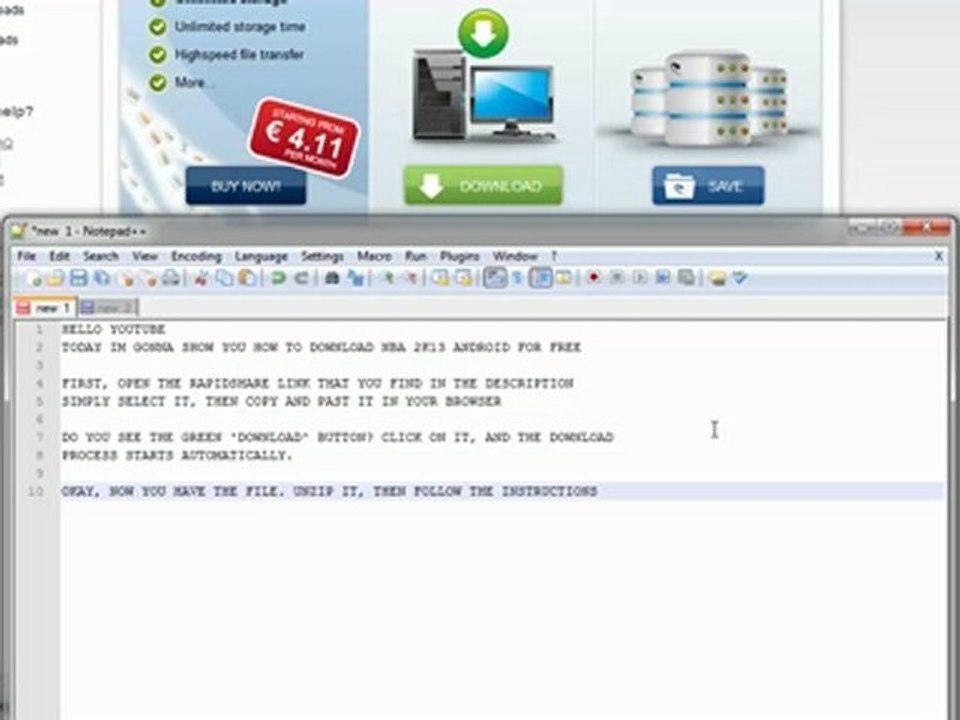
Task: Open the Settings menu
Action: coord(322,256)
